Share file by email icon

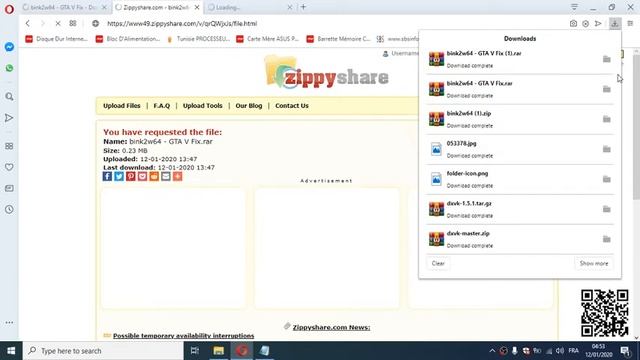click(x=166, y=176)
